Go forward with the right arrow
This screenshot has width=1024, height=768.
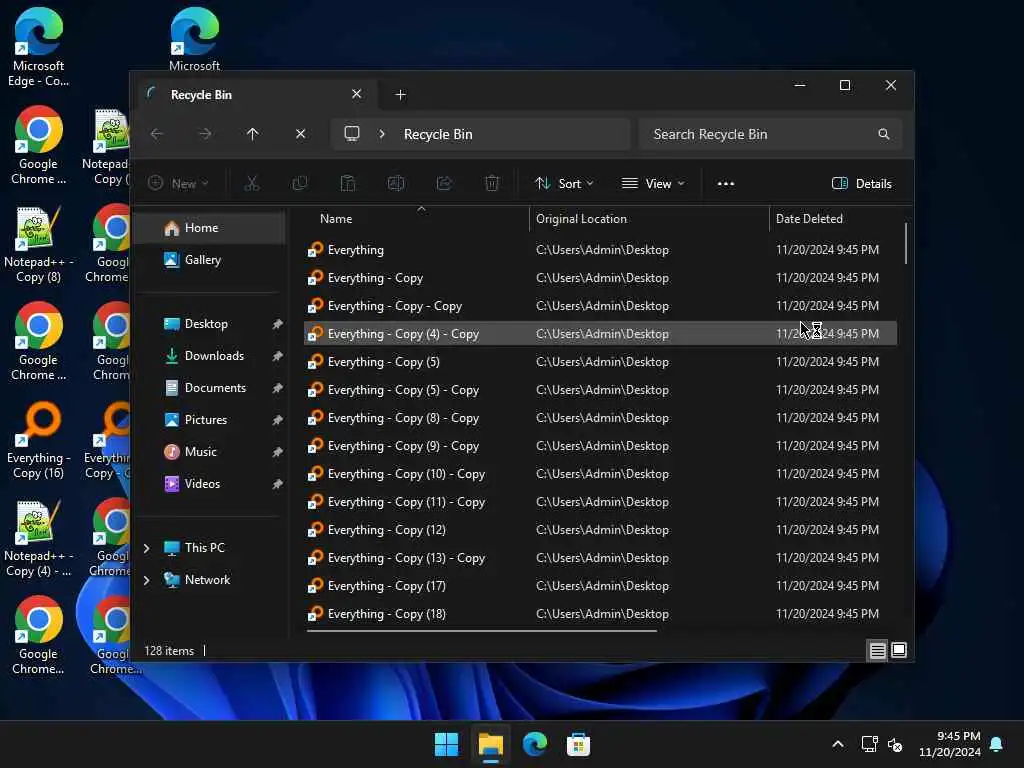pyautogui.click(x=205, y=134)
